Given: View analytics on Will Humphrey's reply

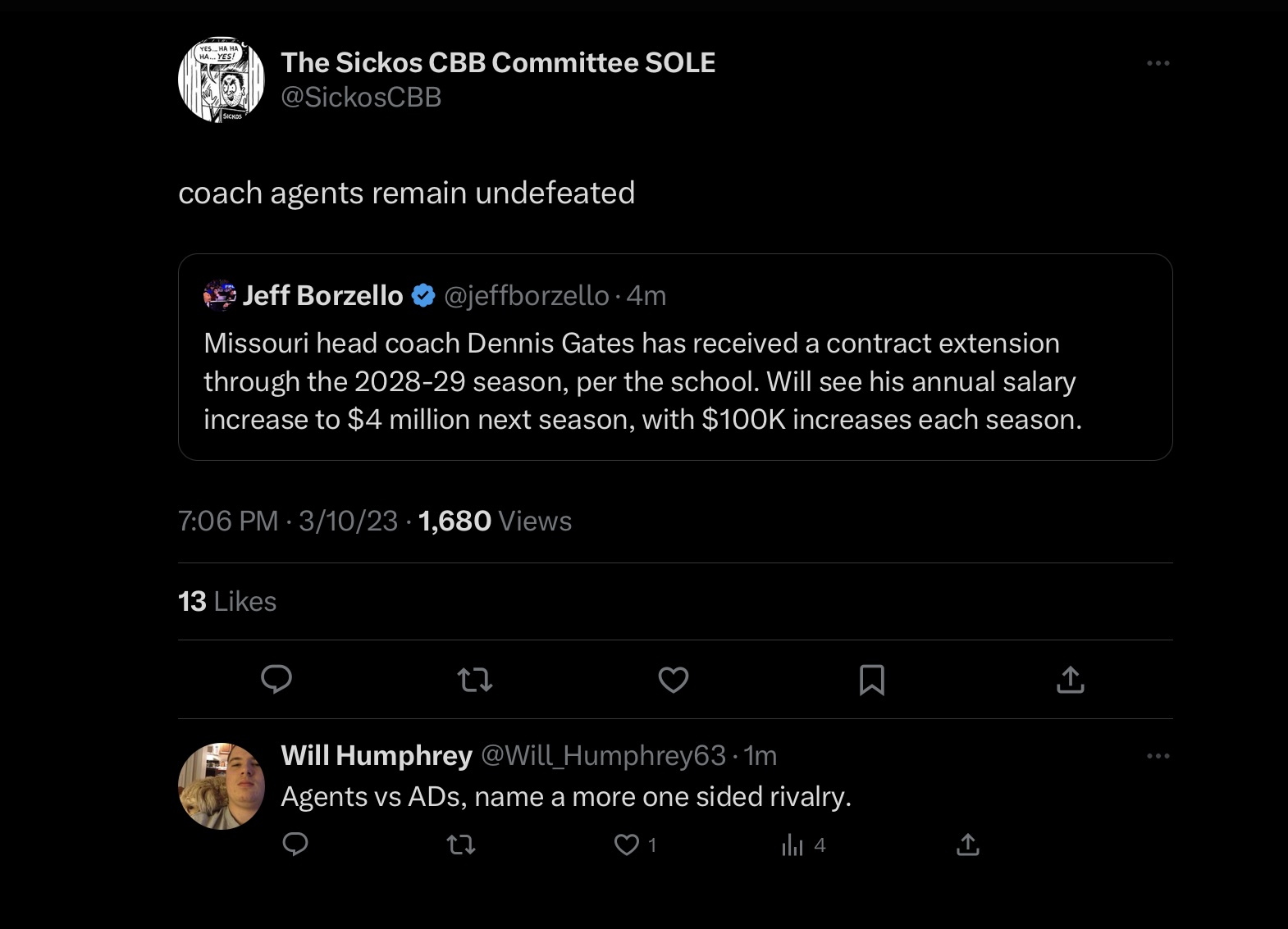Looking at the screenshot, I should pos(793,845).
